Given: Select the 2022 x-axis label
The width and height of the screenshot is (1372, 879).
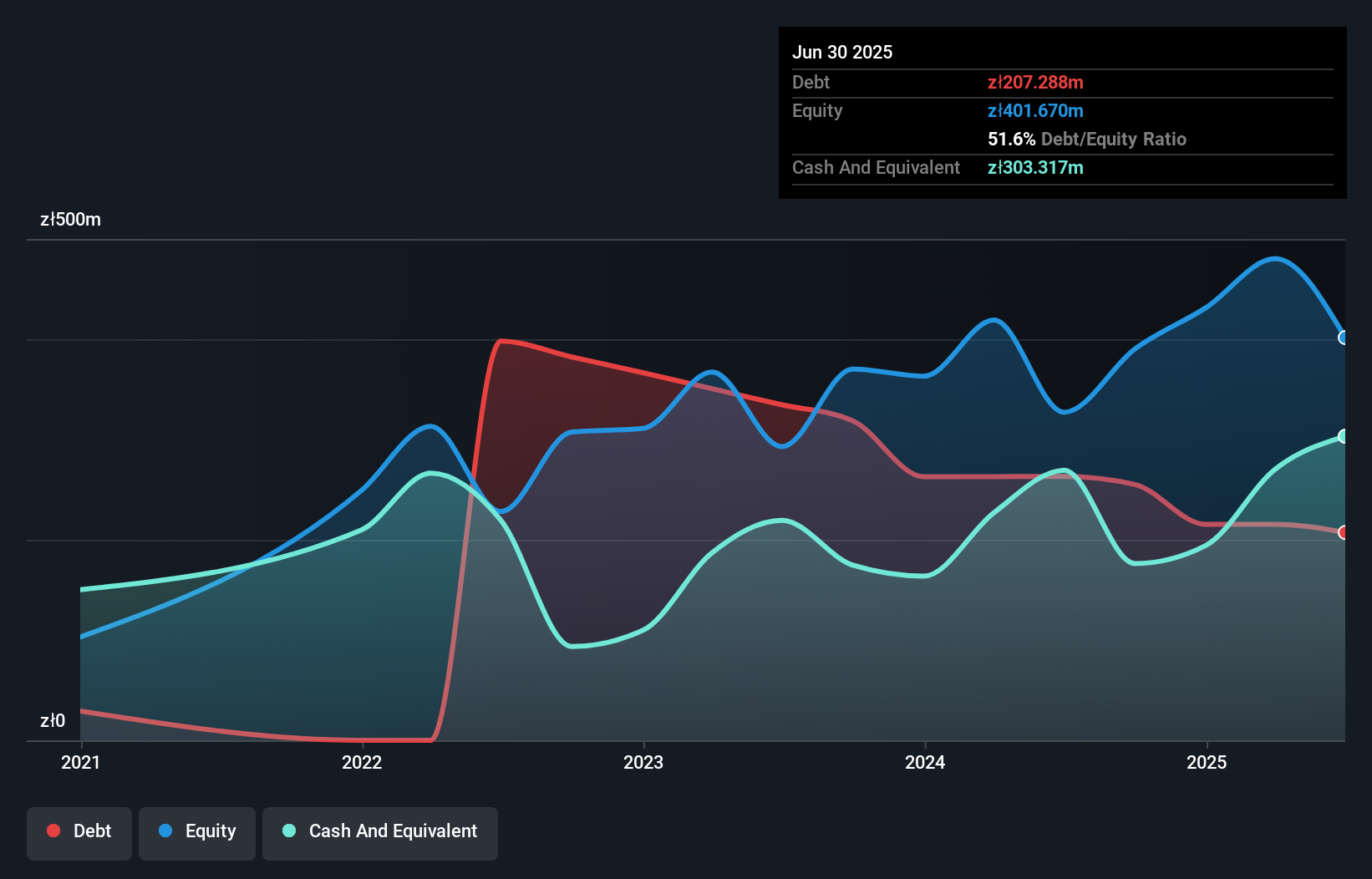Looking at the screenshot, I should tap(362, 762).
